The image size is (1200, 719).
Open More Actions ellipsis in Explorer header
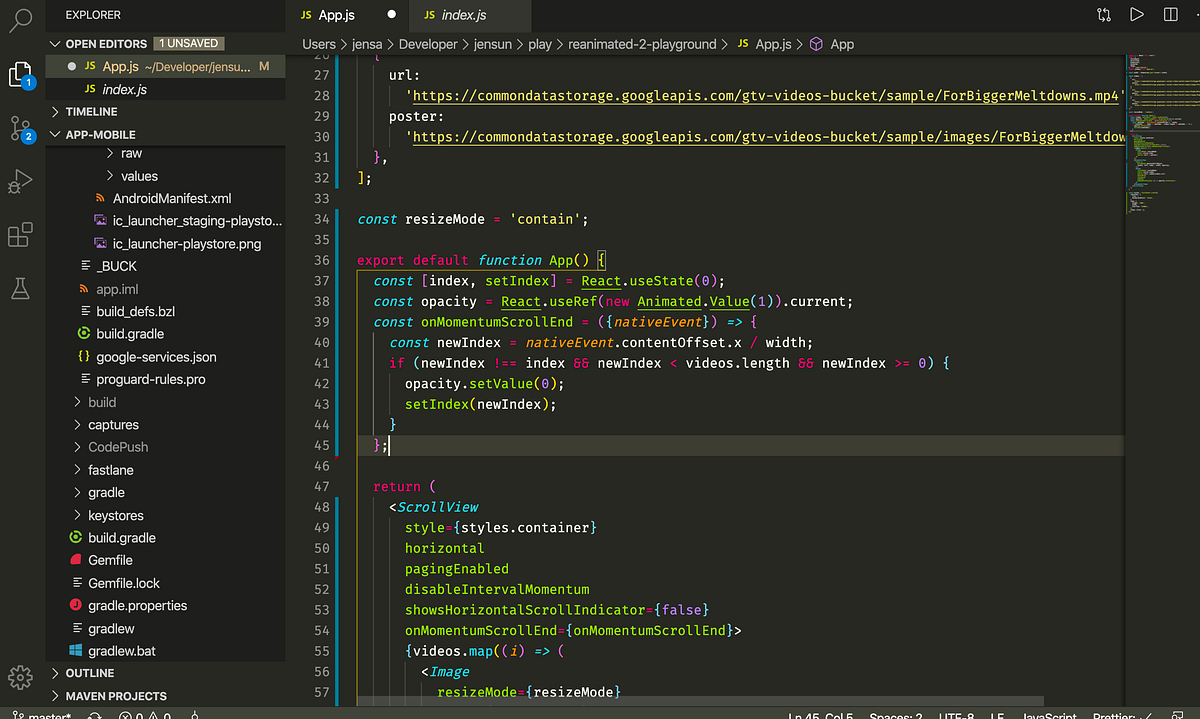pos(265,15)
